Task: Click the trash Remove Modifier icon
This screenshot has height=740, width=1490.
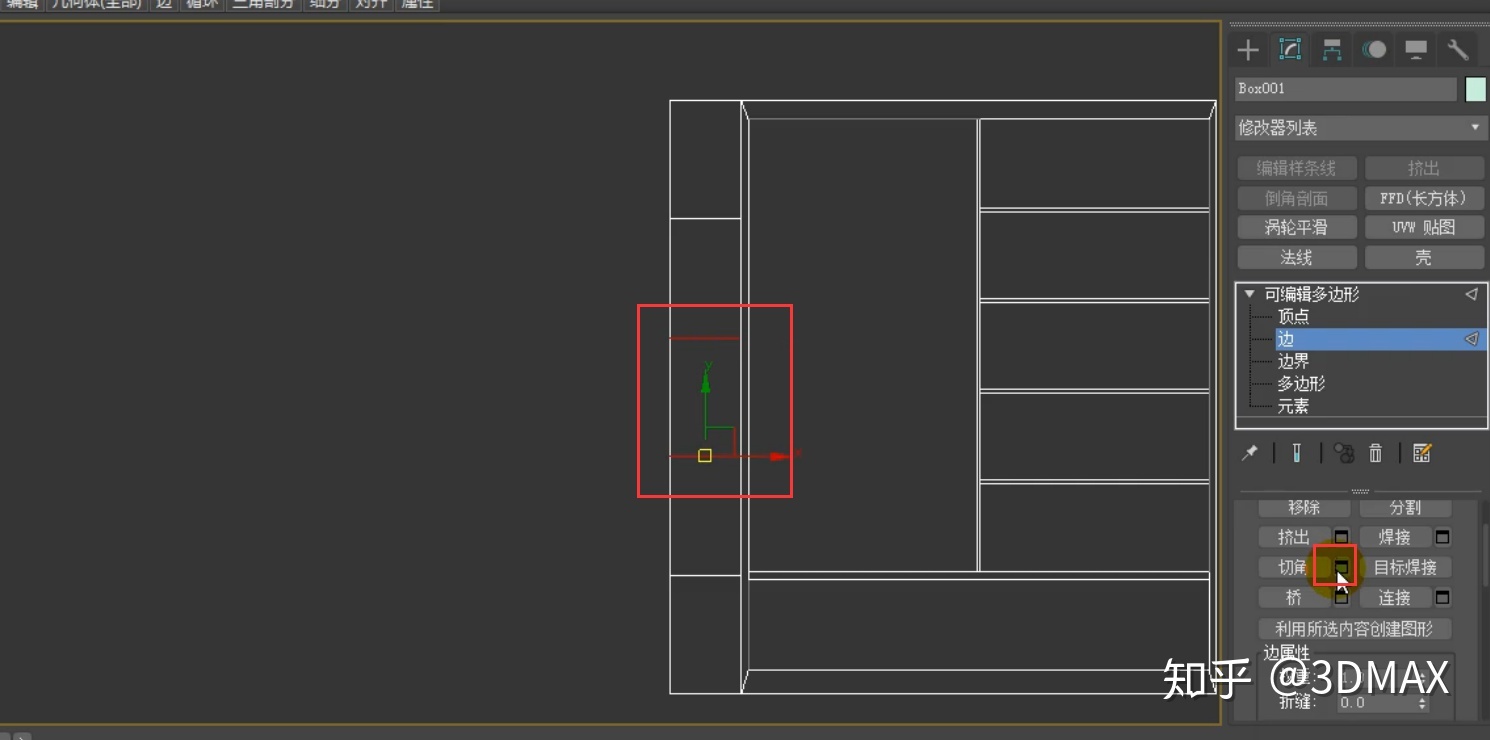Action: click(x=1376, y=453)
